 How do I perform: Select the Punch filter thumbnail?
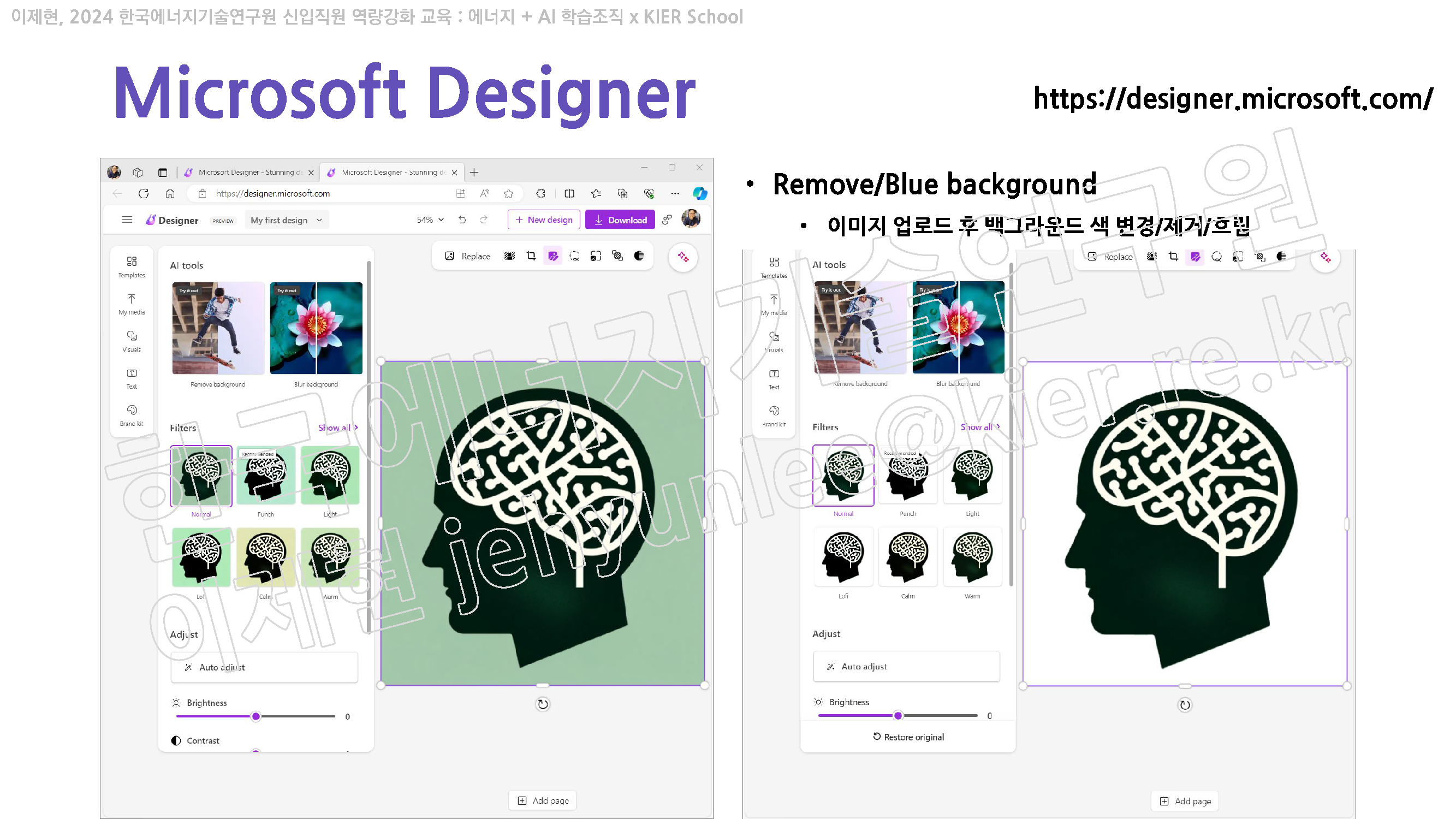click(x=266, y=476)
